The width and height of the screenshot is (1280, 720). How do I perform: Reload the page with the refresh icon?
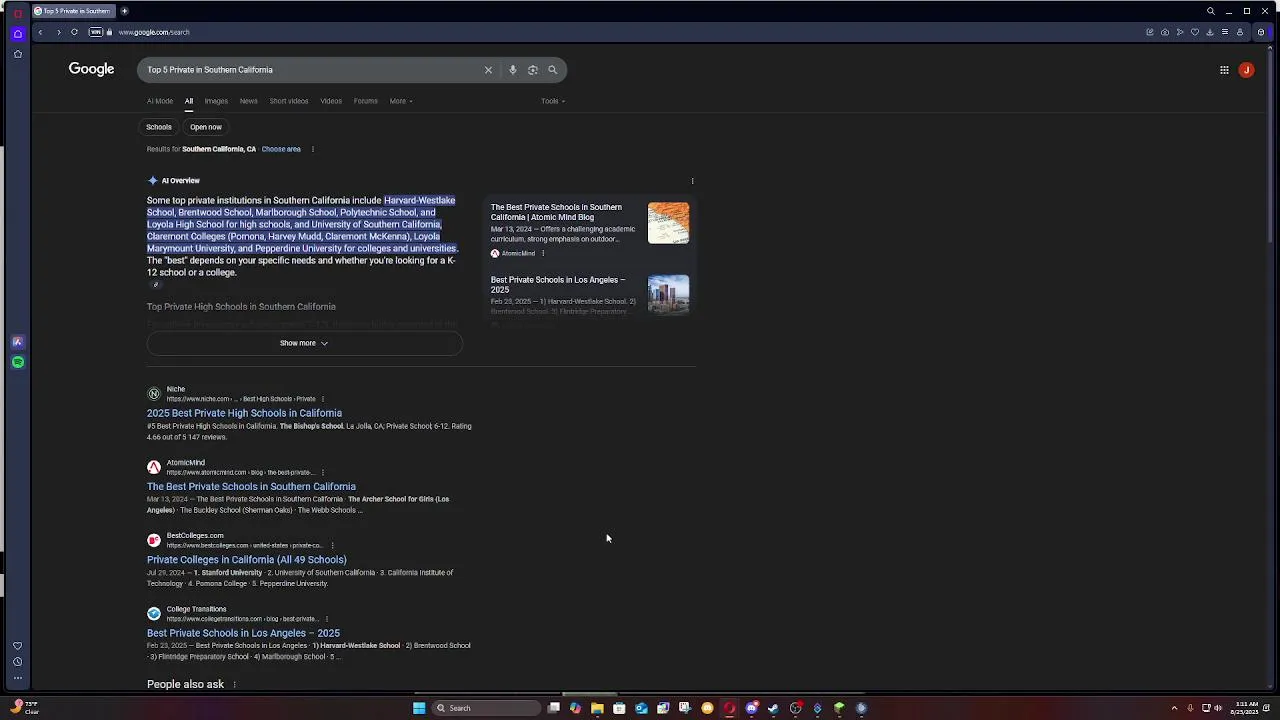(x=74, y=32)
